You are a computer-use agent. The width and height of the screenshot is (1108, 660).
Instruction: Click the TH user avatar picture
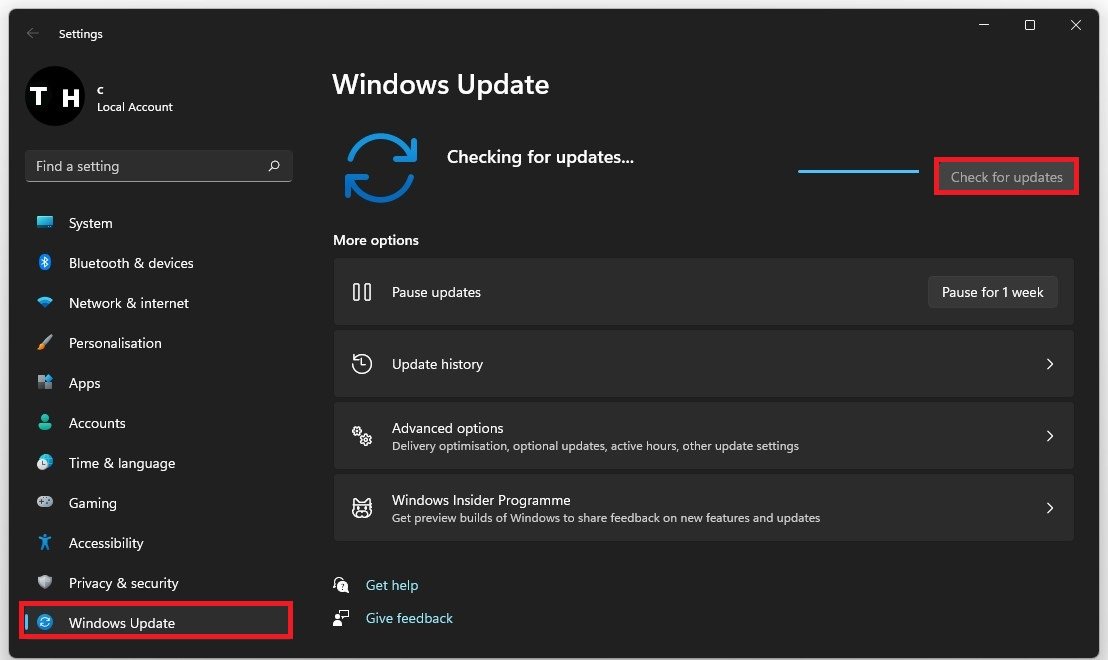click(x=54, y=96)
